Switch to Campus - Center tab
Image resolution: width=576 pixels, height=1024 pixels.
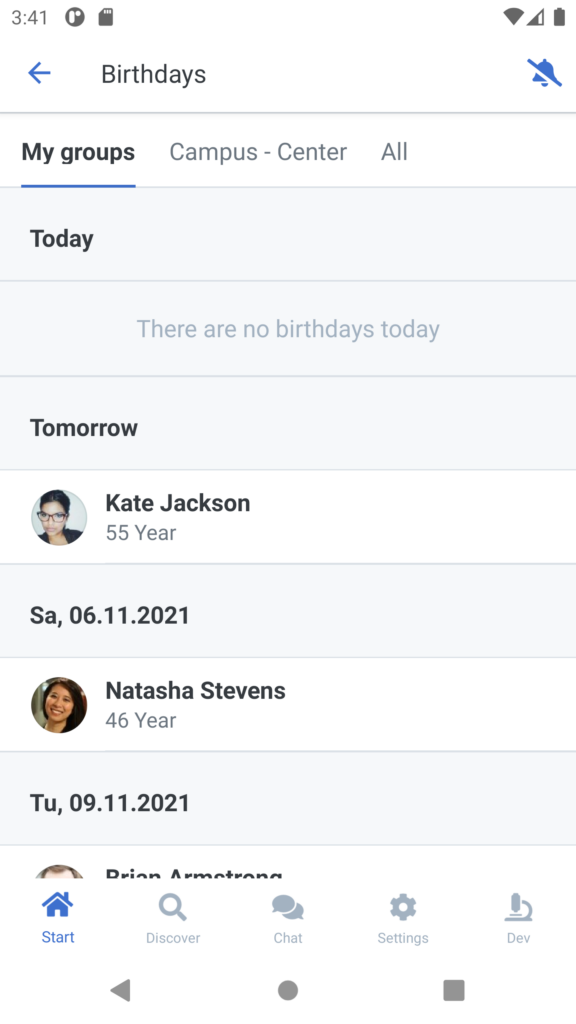tap(258, 152)
